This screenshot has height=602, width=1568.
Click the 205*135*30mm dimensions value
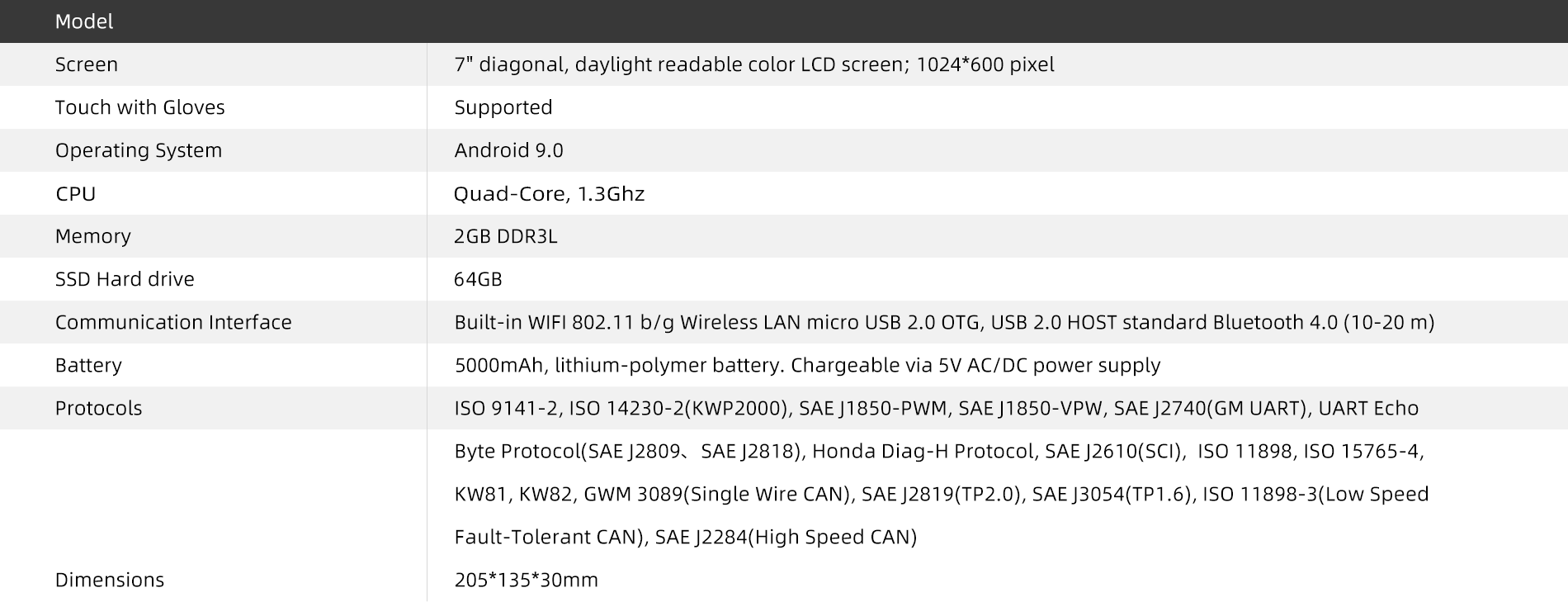pyautogui.click(x=526, y=580)
